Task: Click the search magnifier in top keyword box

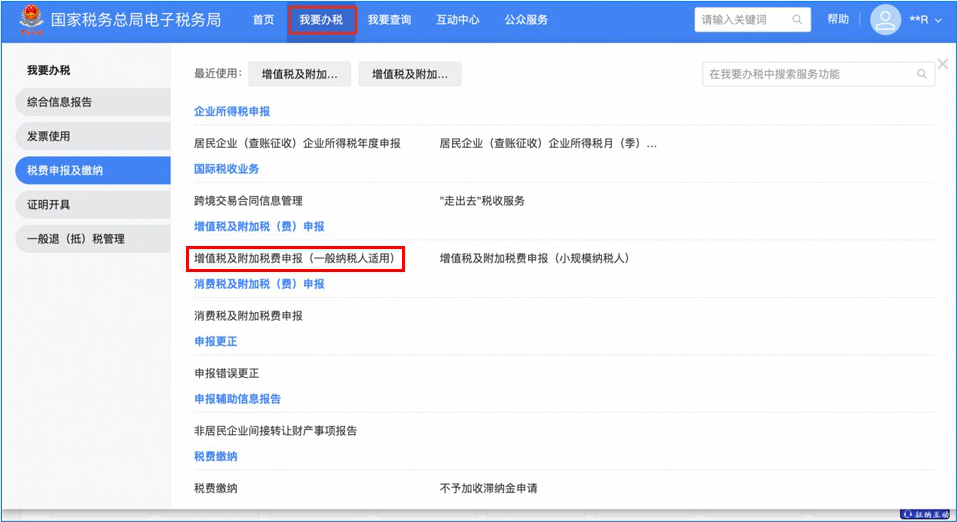Action: point(797,20)
